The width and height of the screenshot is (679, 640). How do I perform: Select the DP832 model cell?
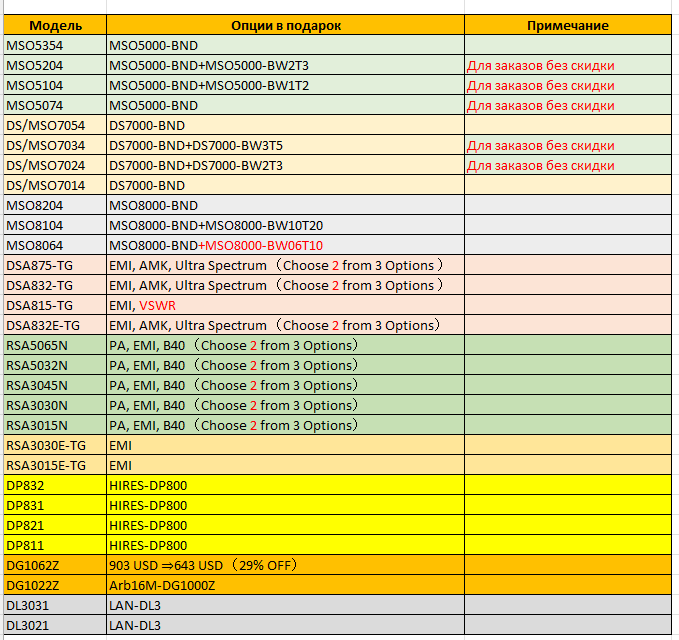point(55,485)
